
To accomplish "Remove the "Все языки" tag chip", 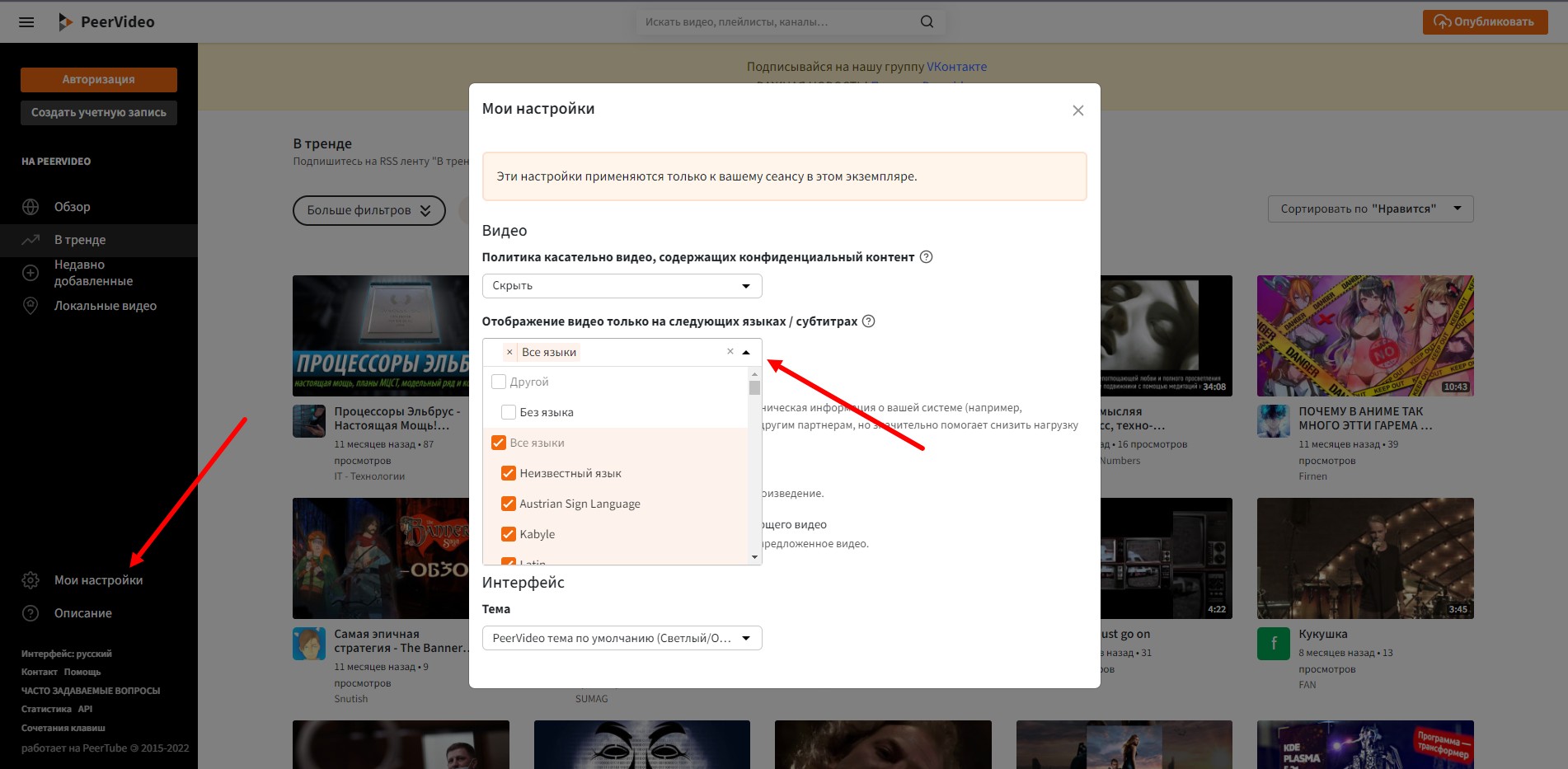I will click(x=509, y=352).
